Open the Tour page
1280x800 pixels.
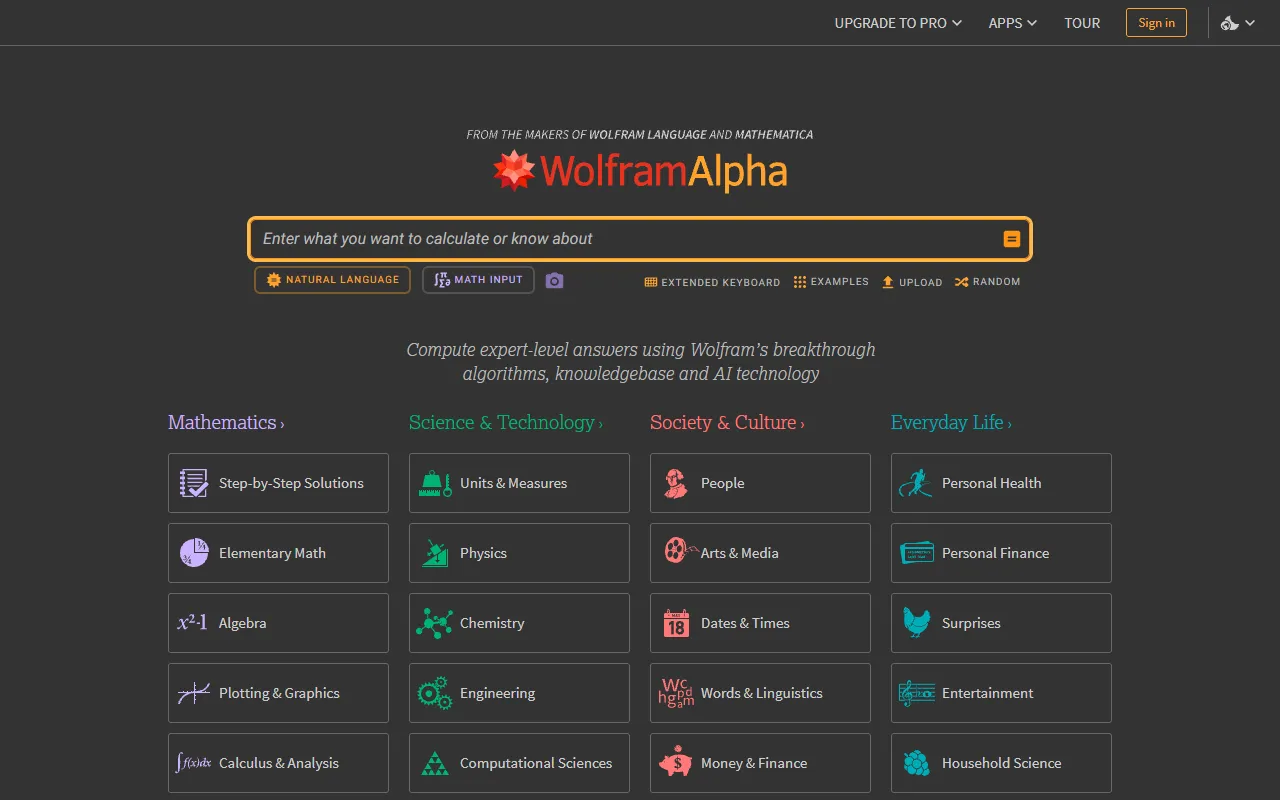point(1082,23)
